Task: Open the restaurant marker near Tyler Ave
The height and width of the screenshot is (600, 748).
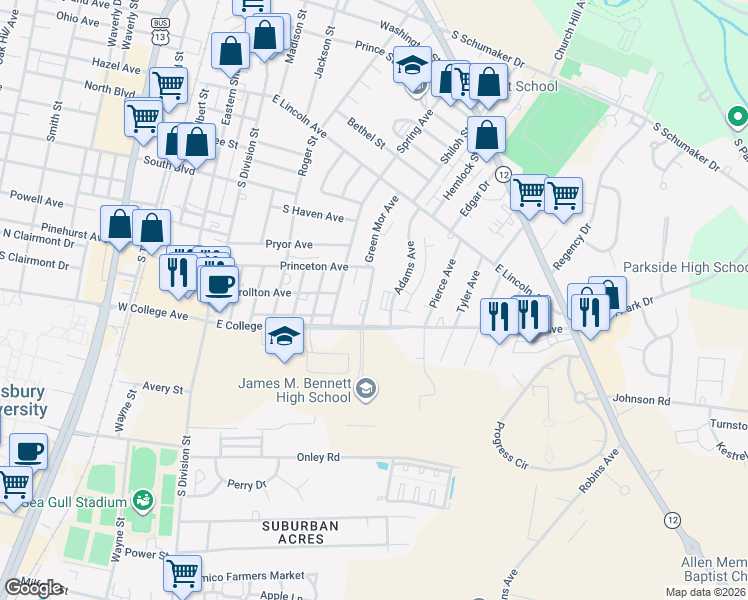Action: (499, 320)
